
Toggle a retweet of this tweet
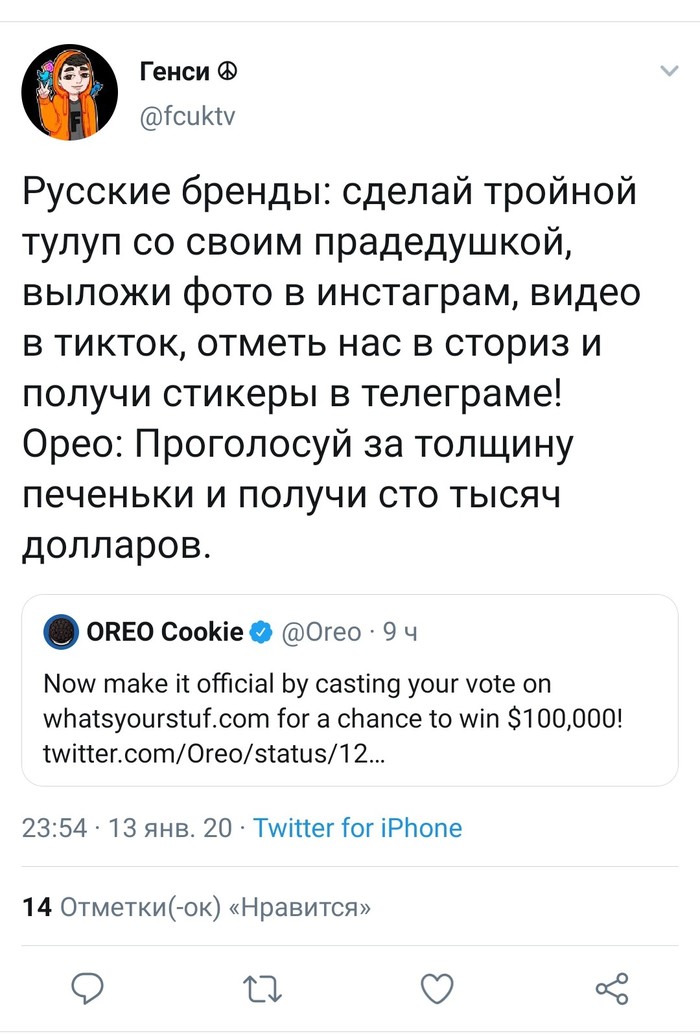262,988
